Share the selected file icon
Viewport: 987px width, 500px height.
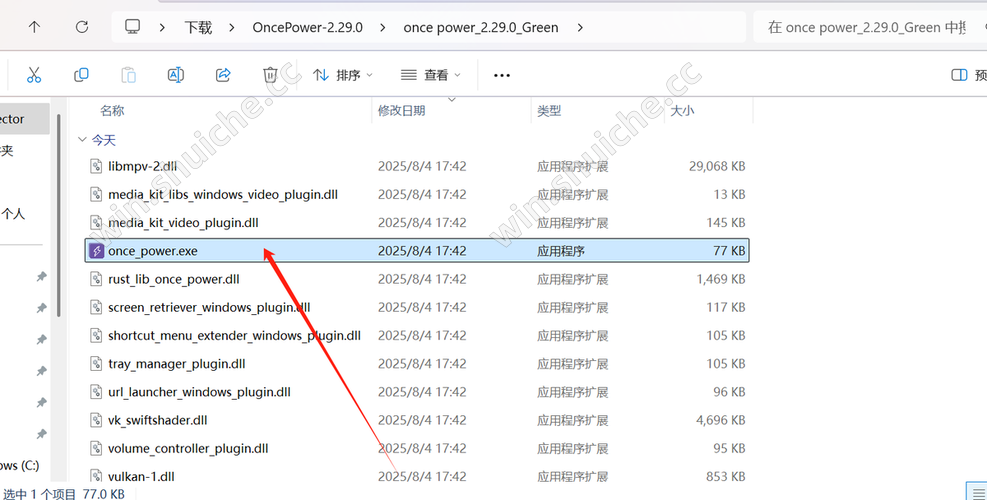pos(223,75)
